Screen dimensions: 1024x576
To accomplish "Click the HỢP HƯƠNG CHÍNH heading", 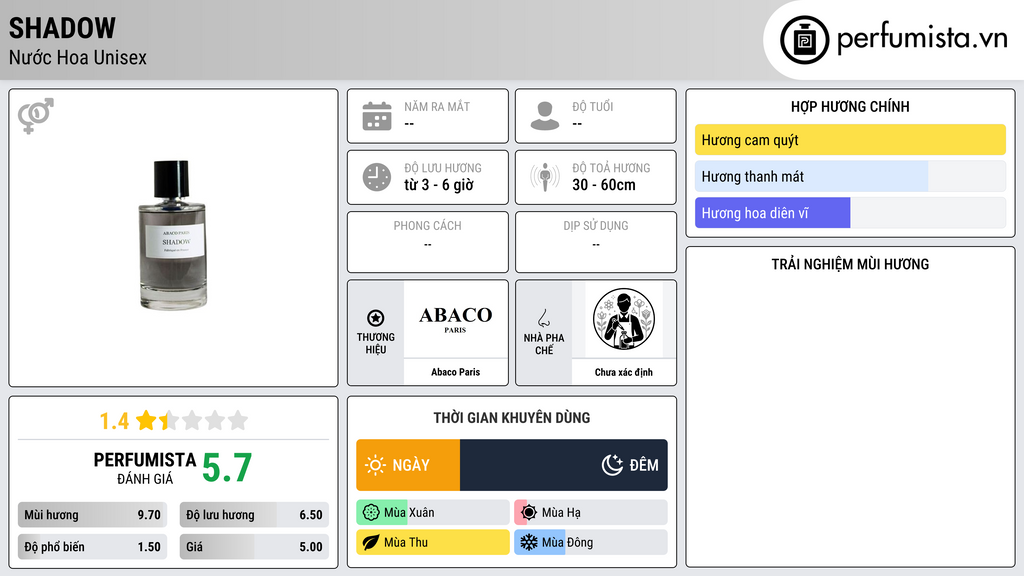I will click(850, 106).
